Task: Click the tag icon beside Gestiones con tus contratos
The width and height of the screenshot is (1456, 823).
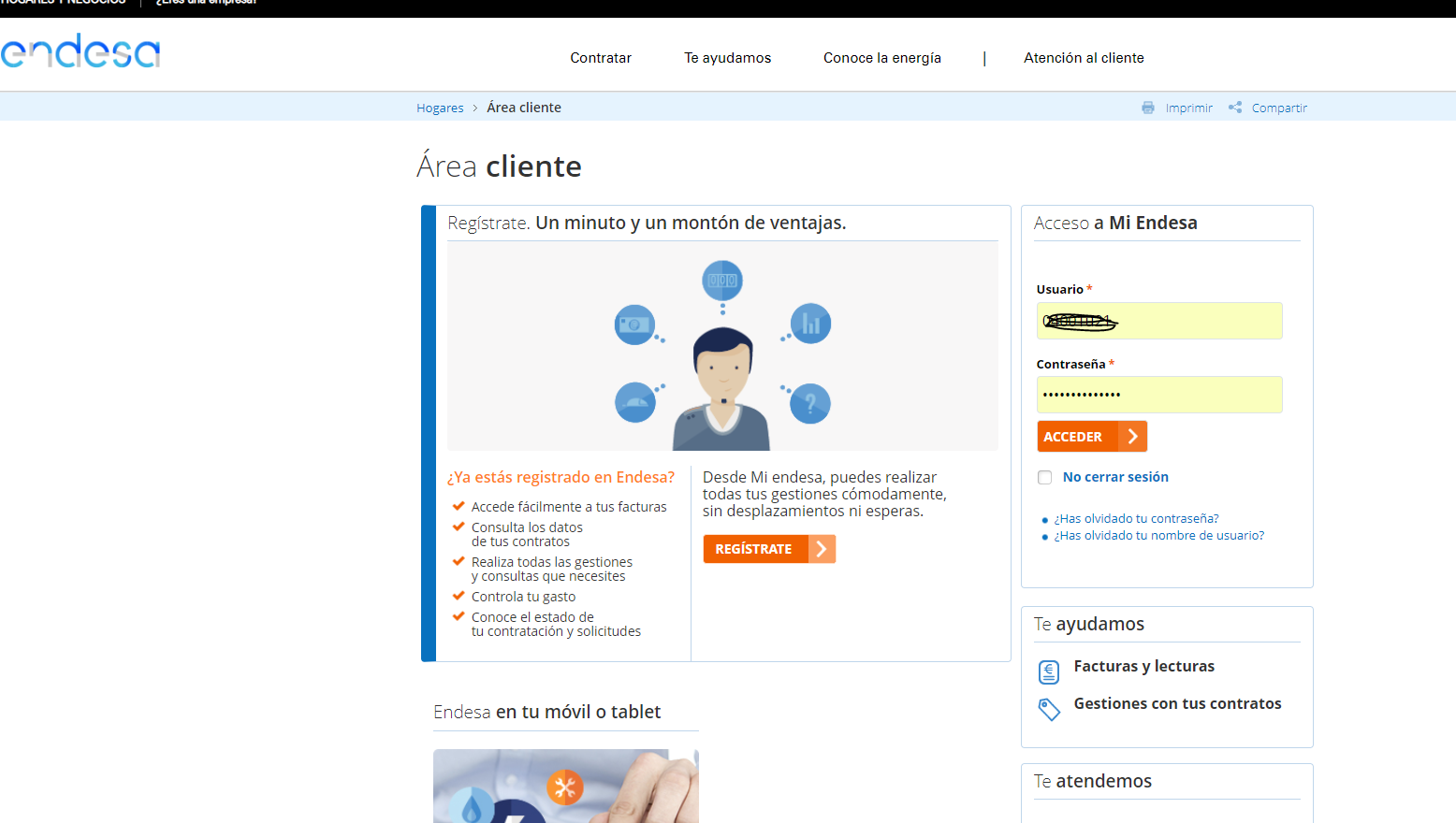Action: click(x=1048, y=708)
